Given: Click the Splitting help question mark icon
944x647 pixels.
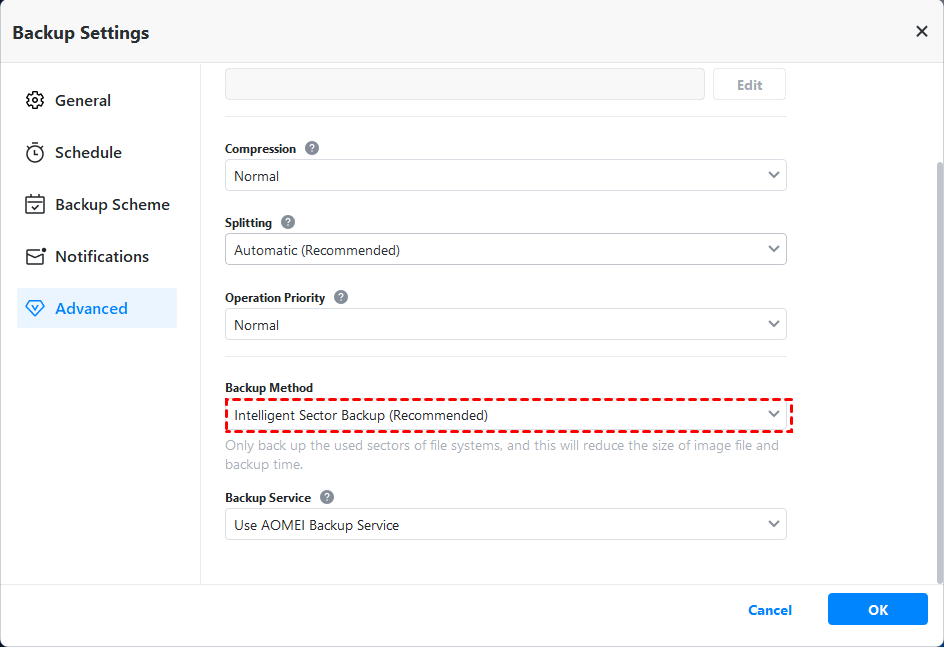Looking at the screenshot, I should point(288,222).
